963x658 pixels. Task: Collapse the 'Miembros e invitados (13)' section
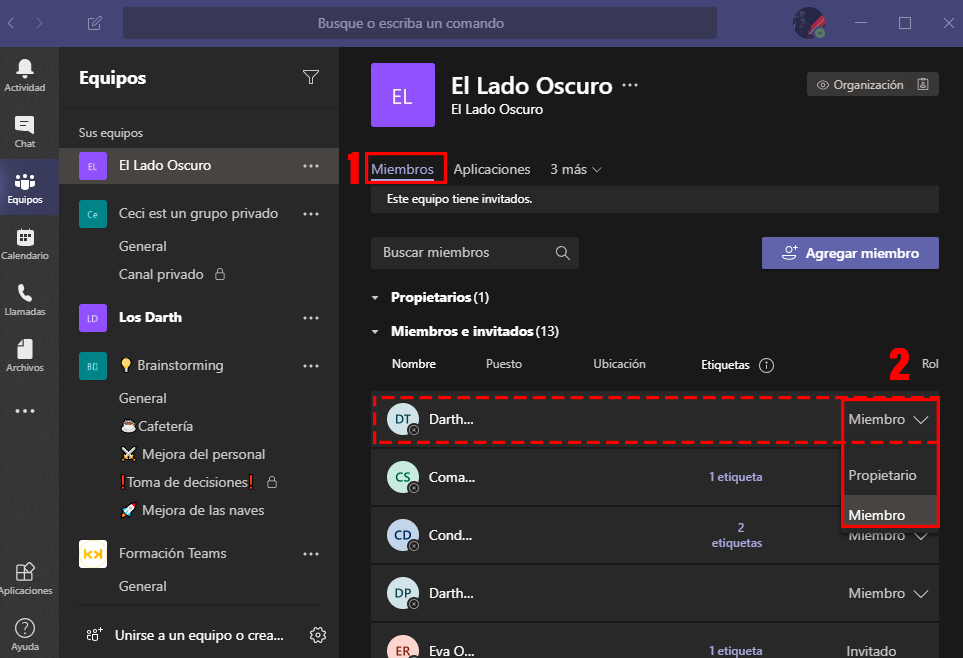[377, 330]
